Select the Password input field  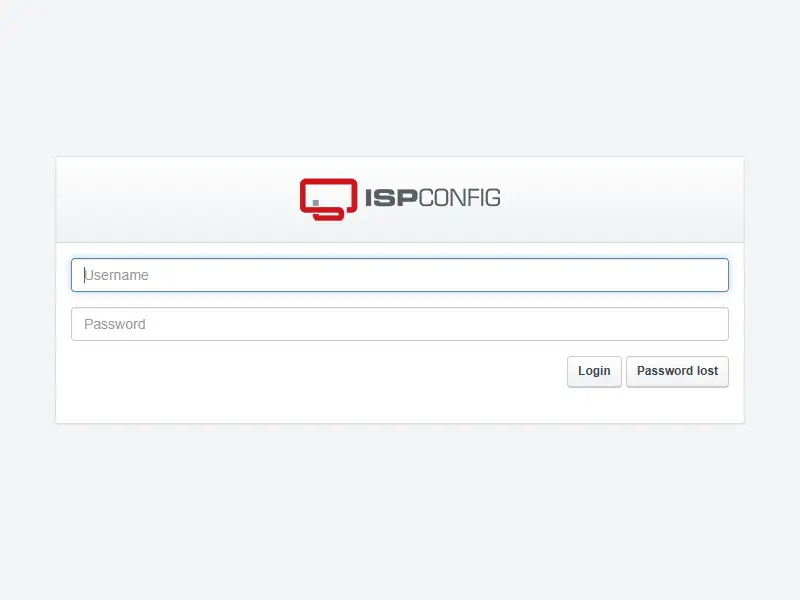click(399, 324)
